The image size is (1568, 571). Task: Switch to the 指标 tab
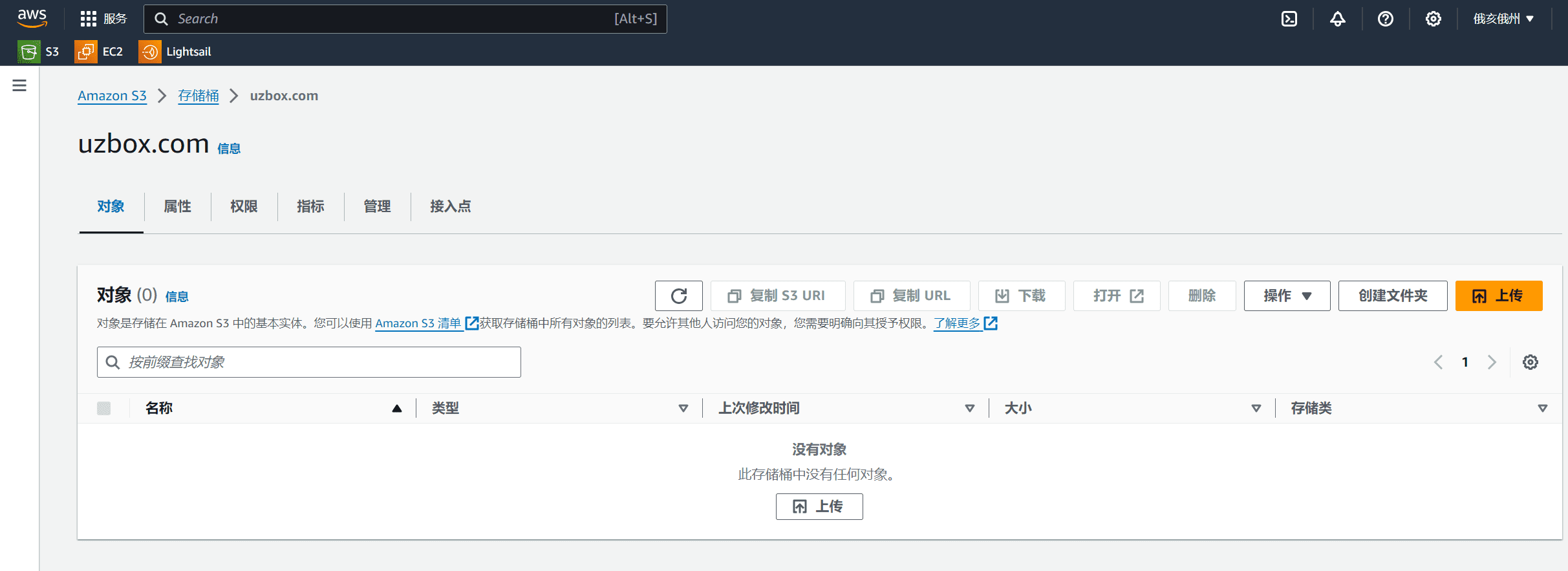(310, 206)
